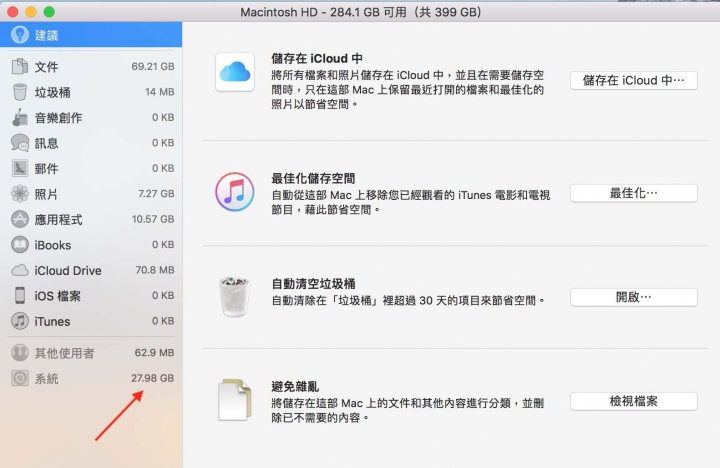
Task: Click the 照片 flower icon
Action: click(x=20, y=194)
